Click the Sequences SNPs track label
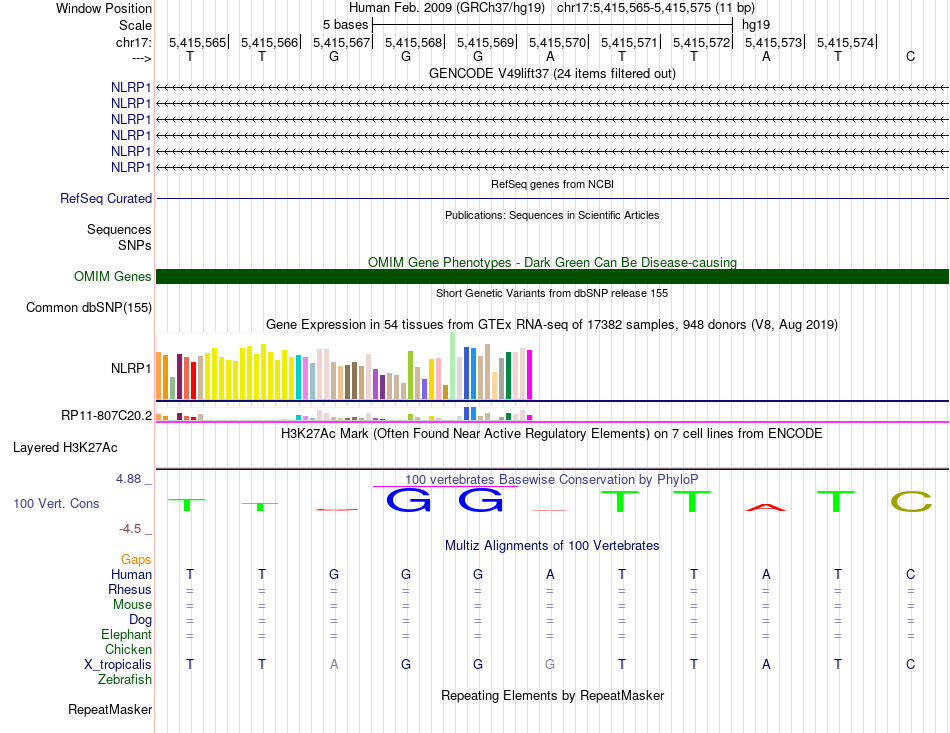Image resolution: width=950 pixels, height=733 pixels. click(119, 237)
